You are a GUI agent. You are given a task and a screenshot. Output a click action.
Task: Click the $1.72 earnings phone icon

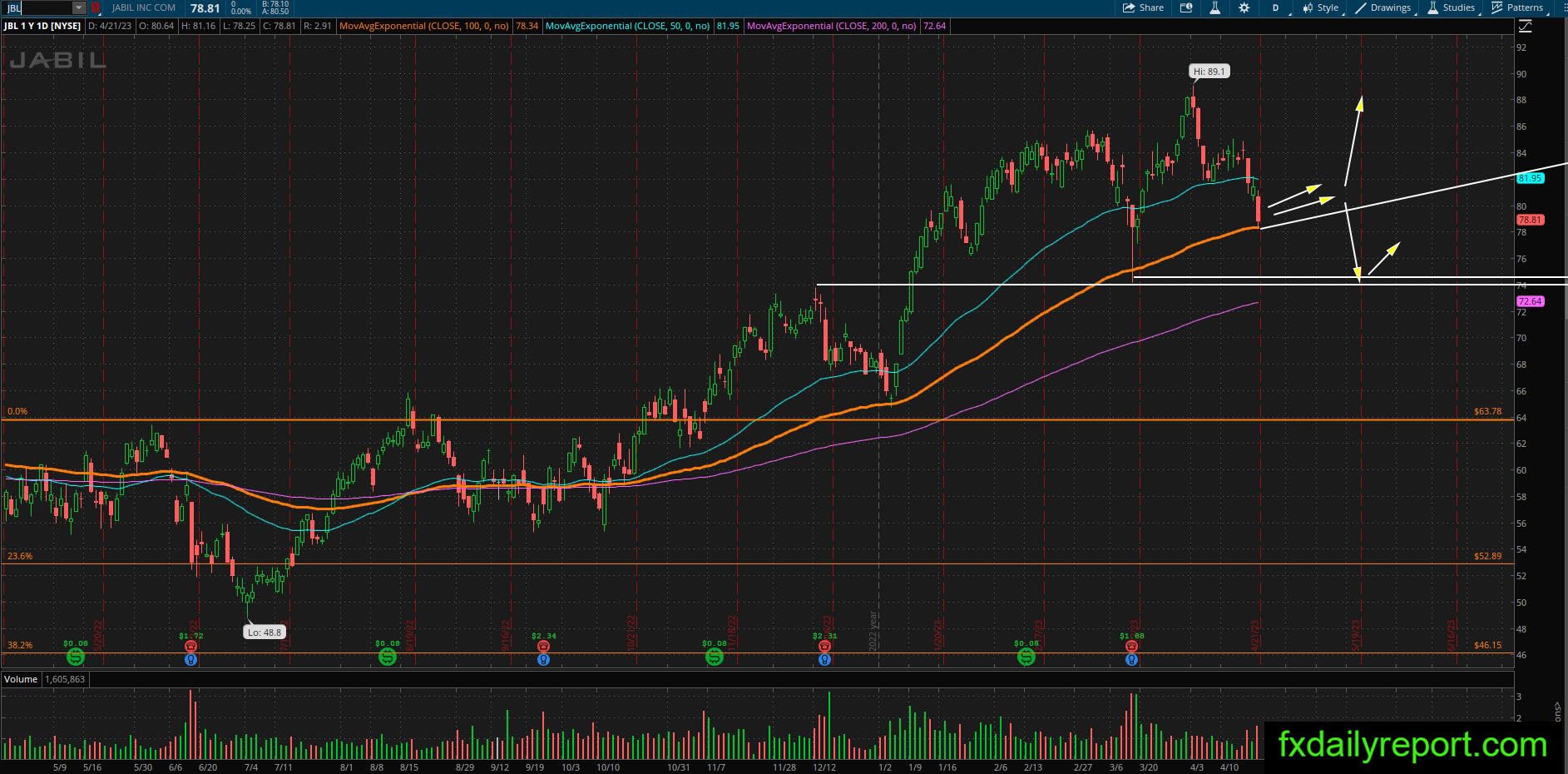click(x=191, y=646)
